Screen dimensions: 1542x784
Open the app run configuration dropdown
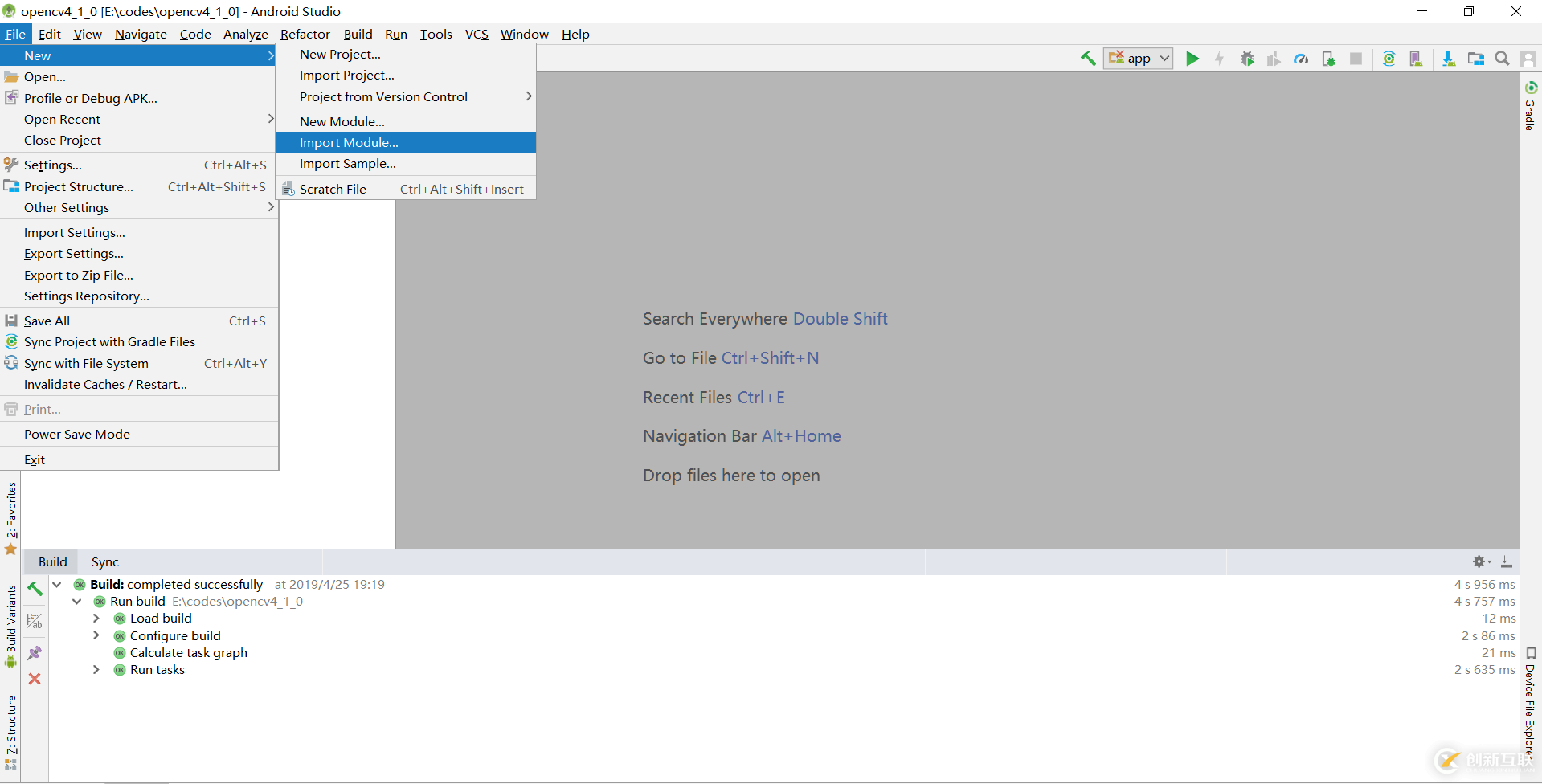pyautogui.click(x=1138, y=59)
